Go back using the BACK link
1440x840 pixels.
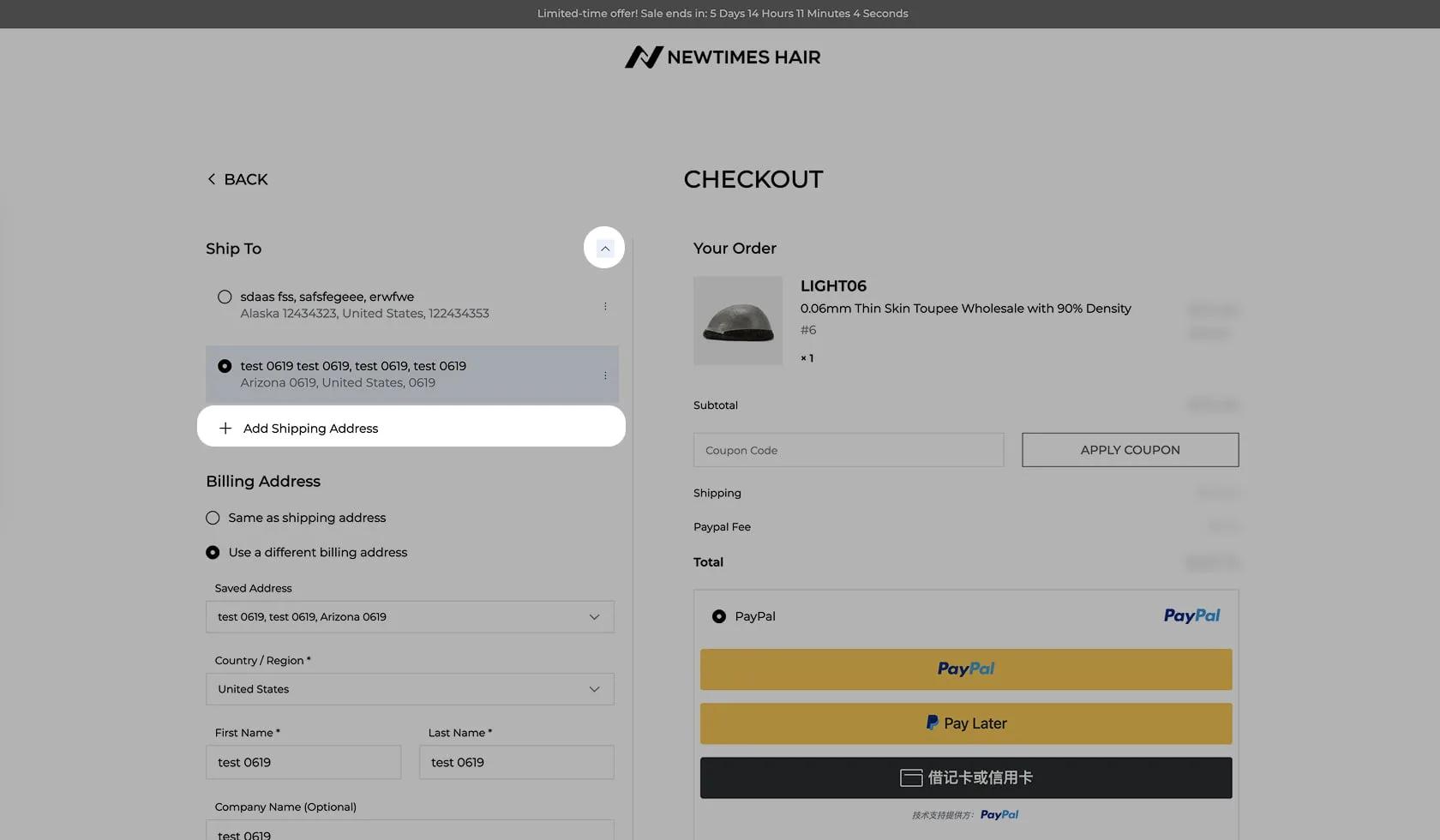coord(237,179)
